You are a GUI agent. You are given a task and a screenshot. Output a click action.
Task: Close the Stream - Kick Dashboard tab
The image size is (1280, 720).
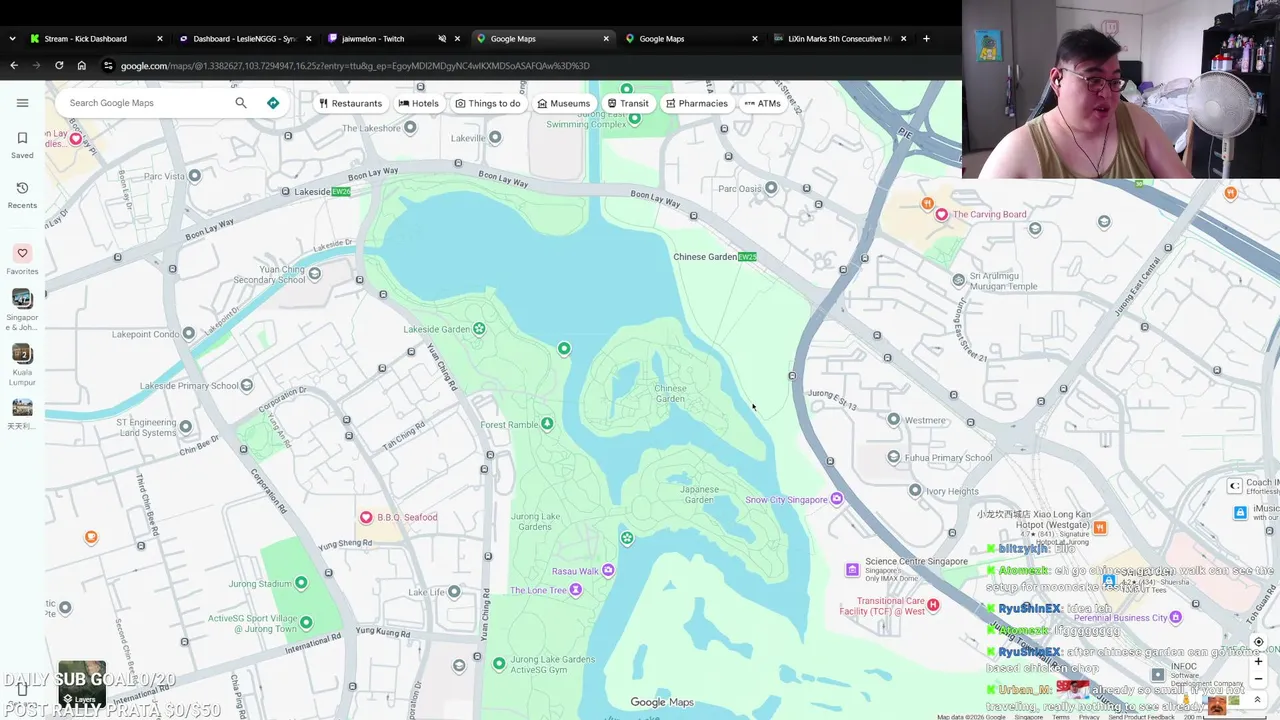click(x=160, y=39)
